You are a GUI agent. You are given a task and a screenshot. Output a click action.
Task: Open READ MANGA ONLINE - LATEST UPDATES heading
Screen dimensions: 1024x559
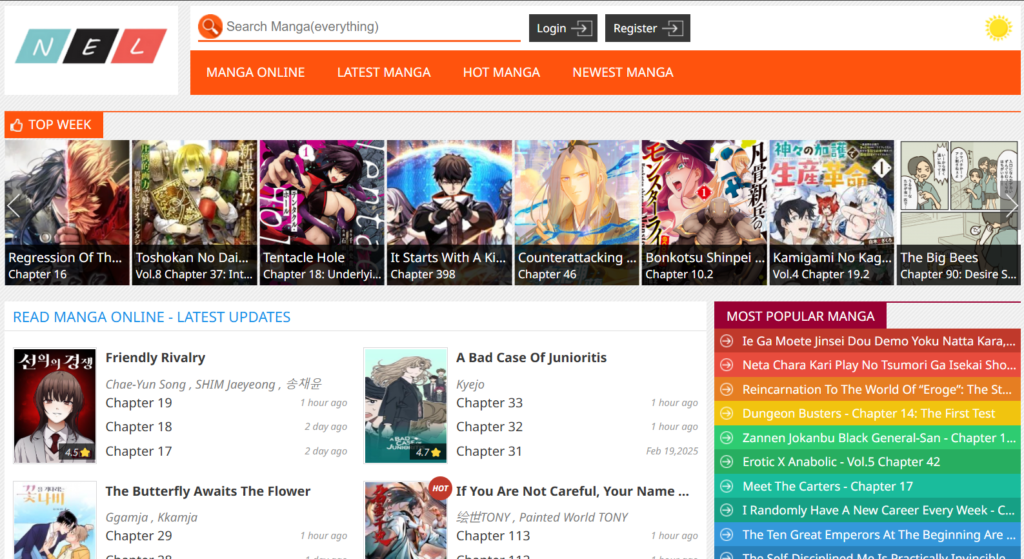(152, 317)
